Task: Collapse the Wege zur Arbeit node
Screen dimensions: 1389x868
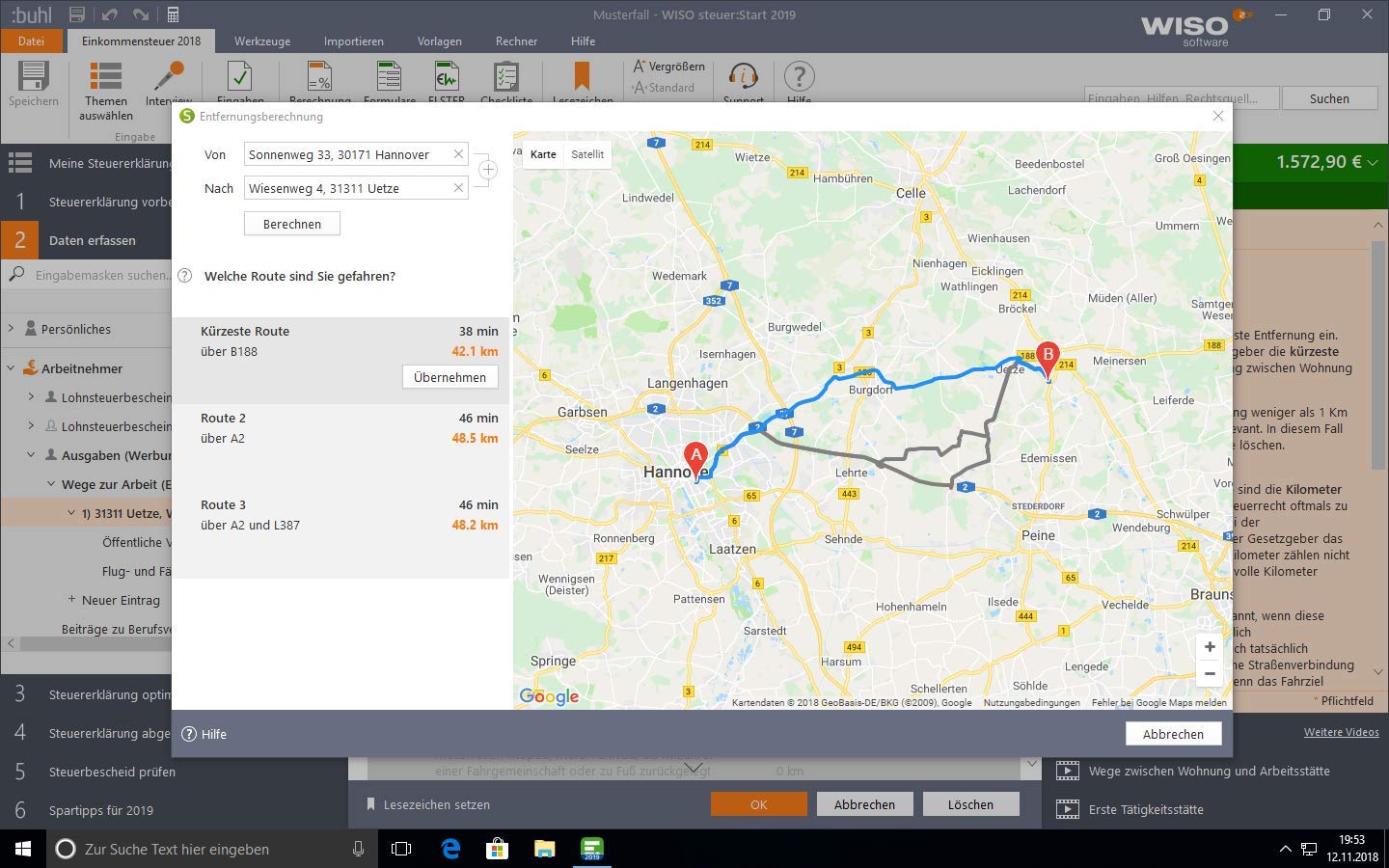Action: 51,484
